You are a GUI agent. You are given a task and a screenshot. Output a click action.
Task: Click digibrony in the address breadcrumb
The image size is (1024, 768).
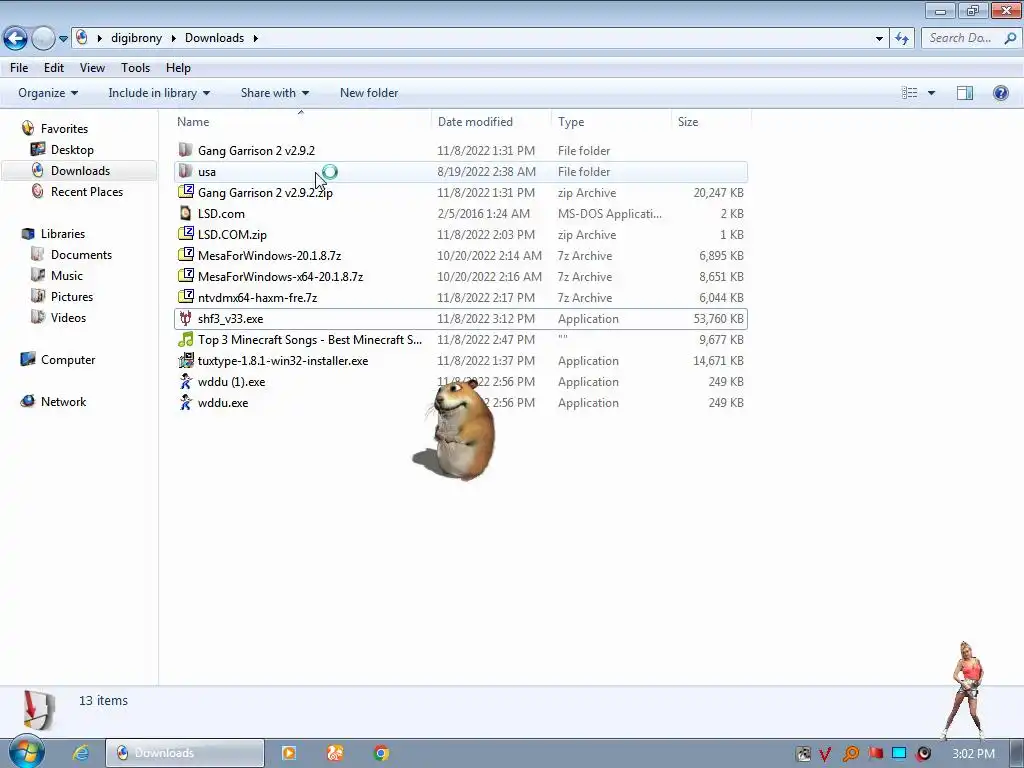coord(136,38)
